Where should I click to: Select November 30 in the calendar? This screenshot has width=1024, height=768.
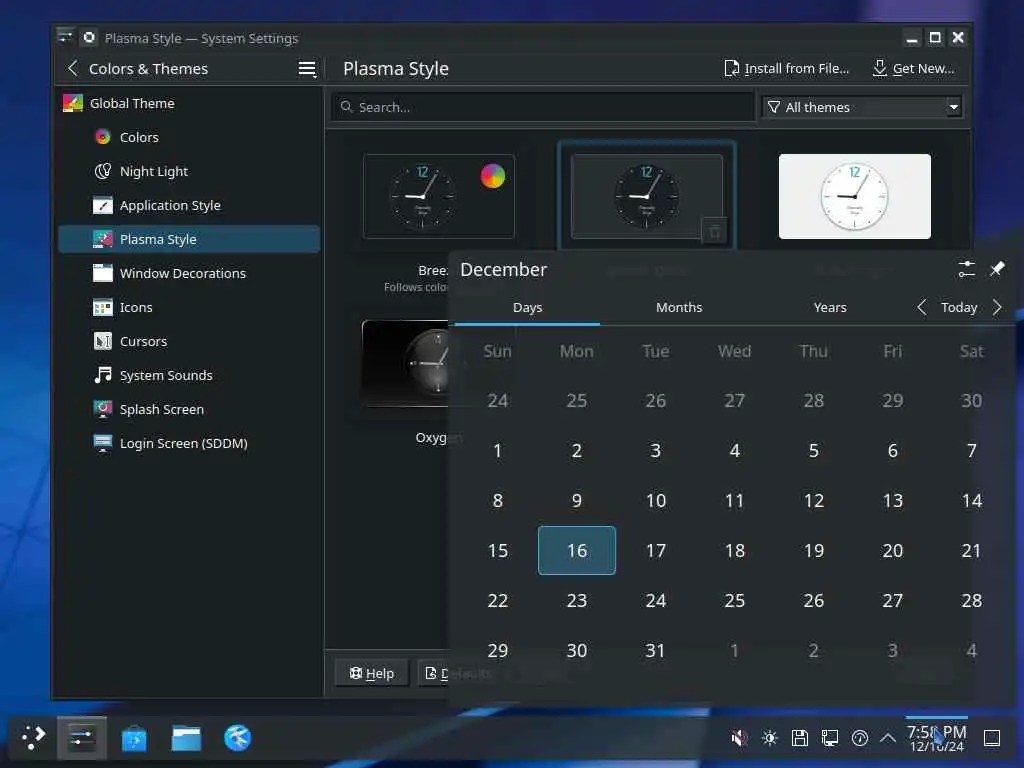pos(972,400)
